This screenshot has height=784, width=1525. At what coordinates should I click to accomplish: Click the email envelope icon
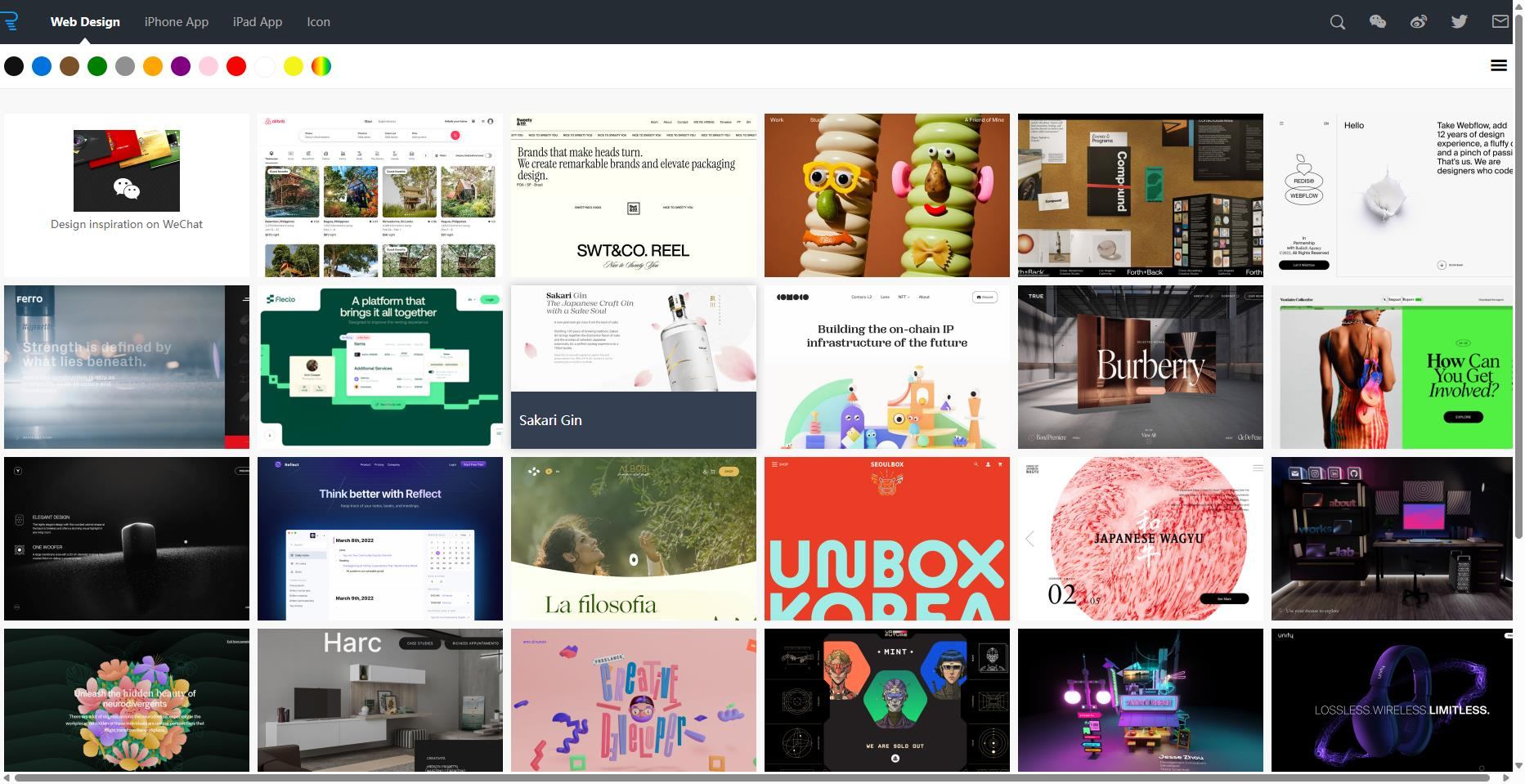[1500, 22]
